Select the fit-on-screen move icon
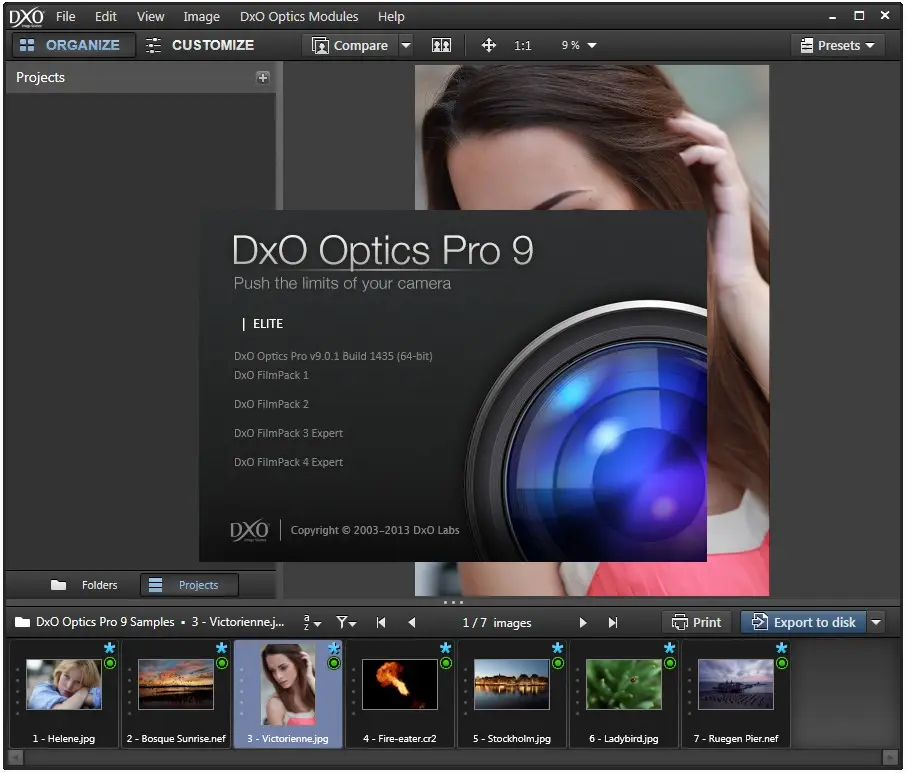This screenshot has width=907, height=773. (x=489, y=45)
